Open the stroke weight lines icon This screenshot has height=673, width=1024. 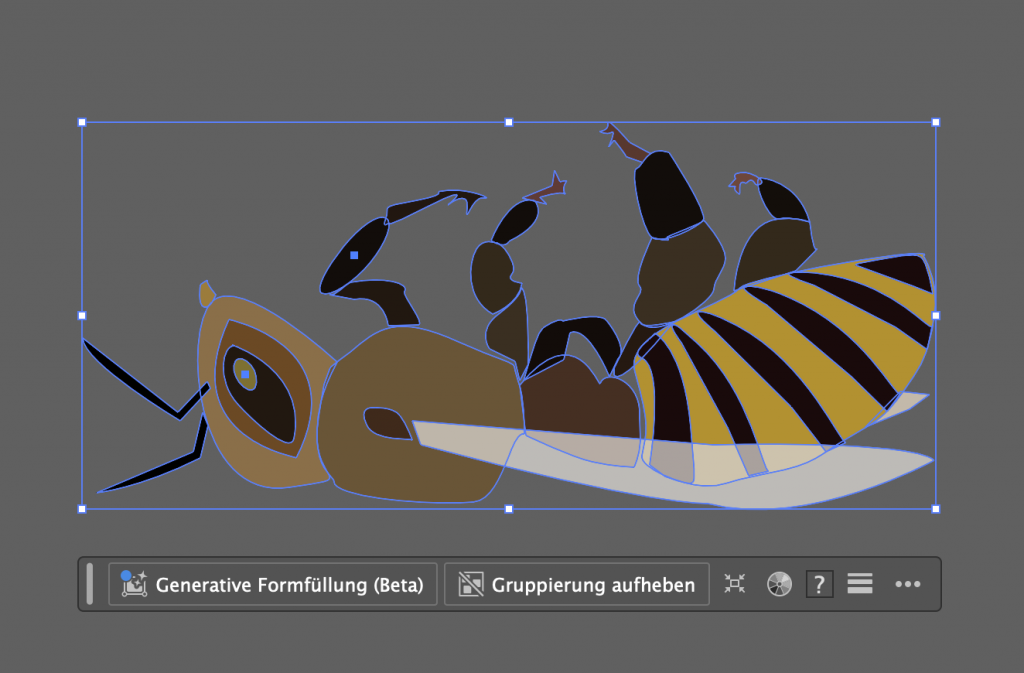pyautogui.click(x=860, y=584)
